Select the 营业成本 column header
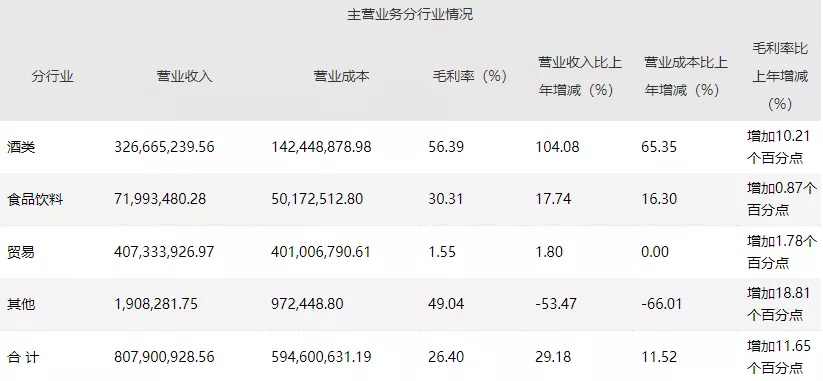 tap(342, 76)
